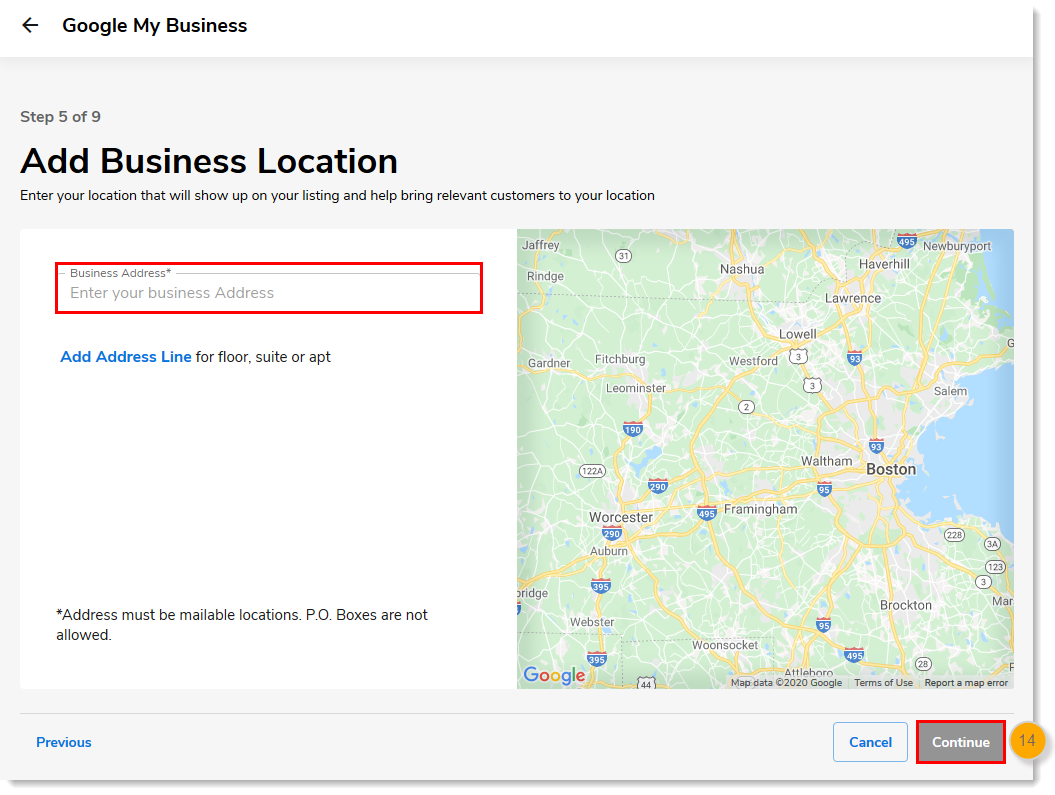Click the I-95 shield near Waltham

pos(824,489)
